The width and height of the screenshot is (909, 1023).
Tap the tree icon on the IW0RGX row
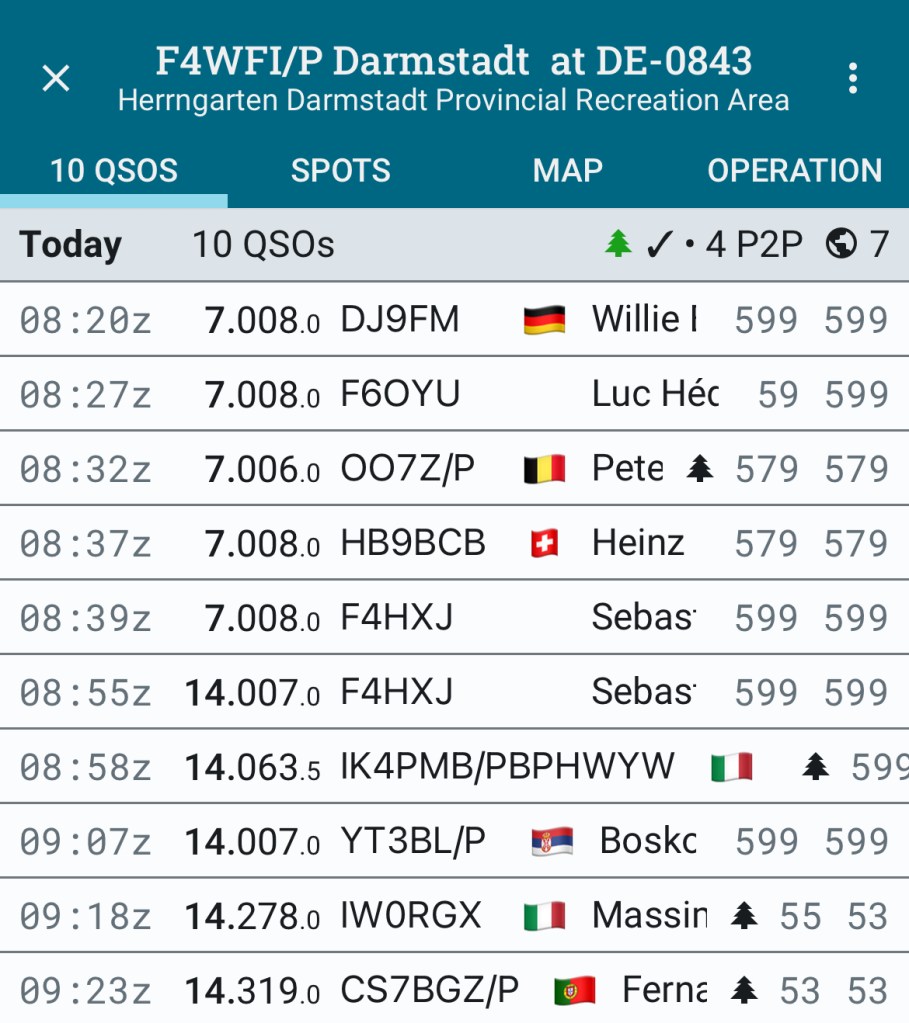[x=743, y=916]
